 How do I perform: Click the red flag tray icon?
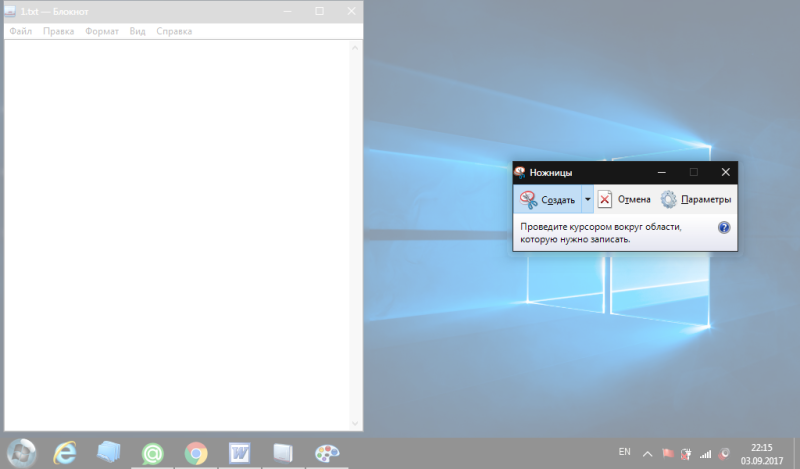(667, 453)
